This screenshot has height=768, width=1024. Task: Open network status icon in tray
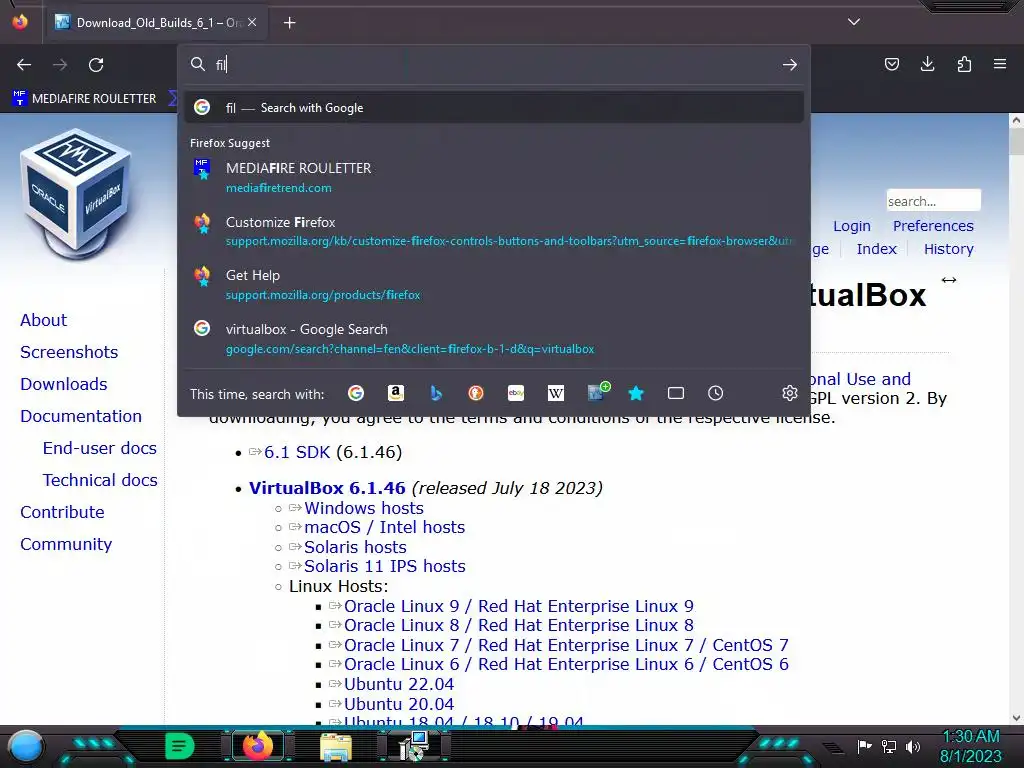click(x=888, y=746)
